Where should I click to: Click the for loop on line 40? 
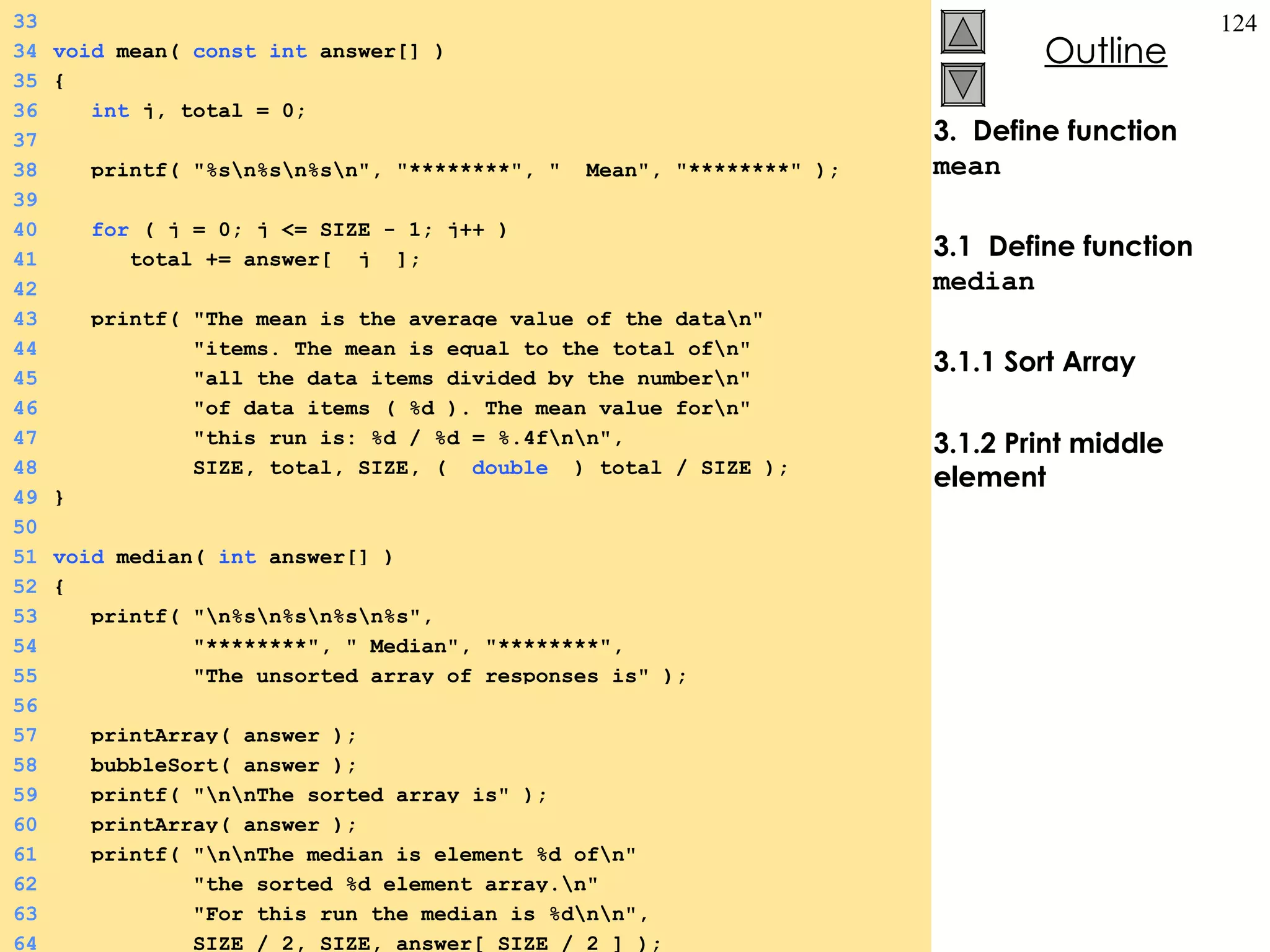[299, 230]
